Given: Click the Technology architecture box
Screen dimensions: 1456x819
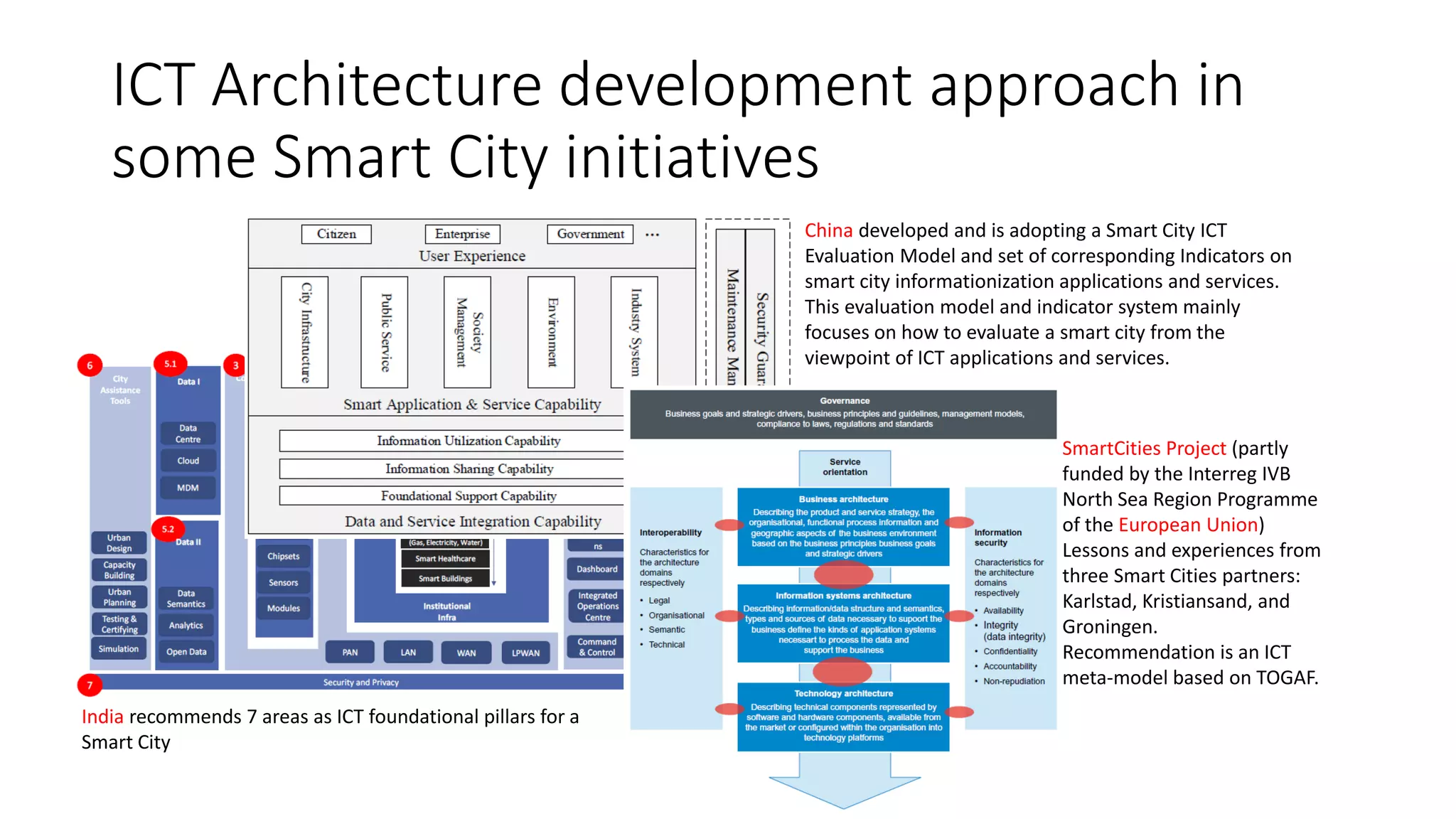Looking at the screenshot, I should 843,717.
